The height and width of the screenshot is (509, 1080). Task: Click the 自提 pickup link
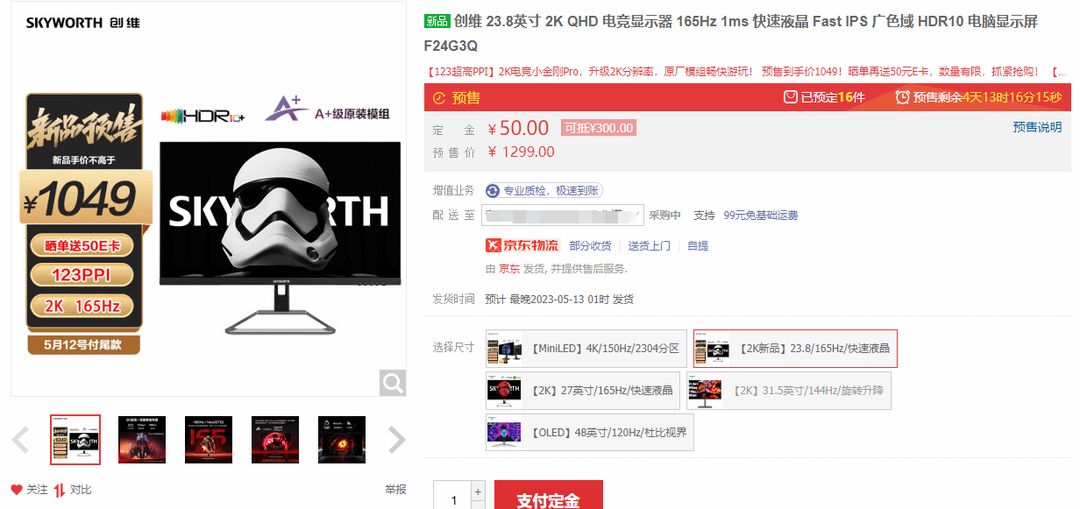pyautogui.click(x=698, y=246)
